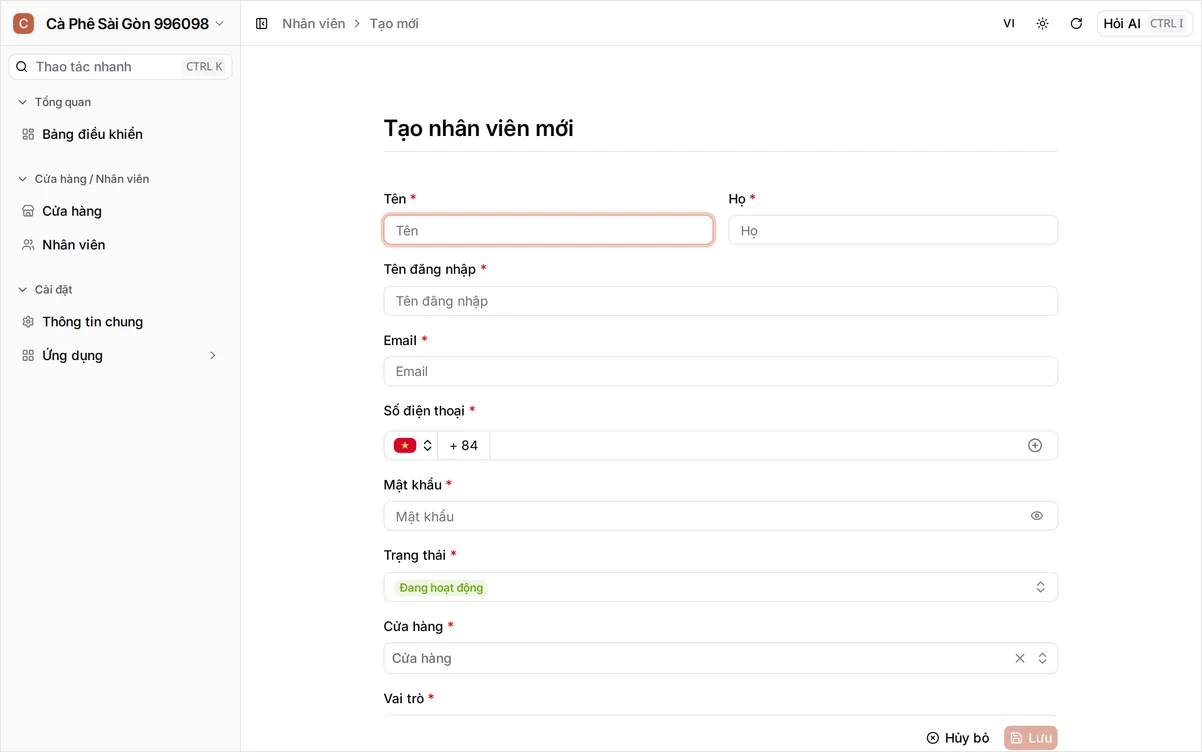
Task: Click the Bảng điều khiển grid icon
Action: tap(28, 134)
